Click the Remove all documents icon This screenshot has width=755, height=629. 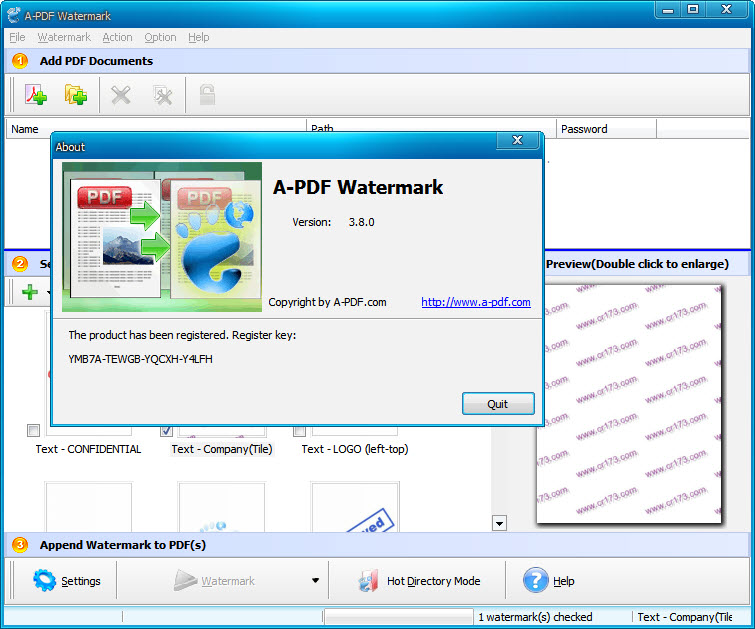(163, 95)
